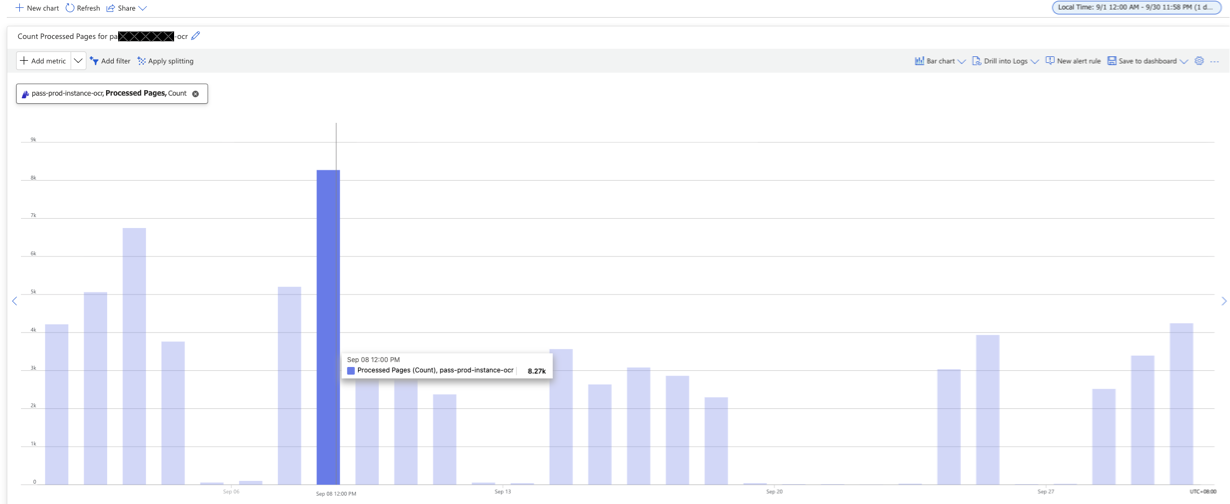Click the Sep 27 axis label
The height and width of the screenshot is (504, 1230).
tap(1046, 491)
